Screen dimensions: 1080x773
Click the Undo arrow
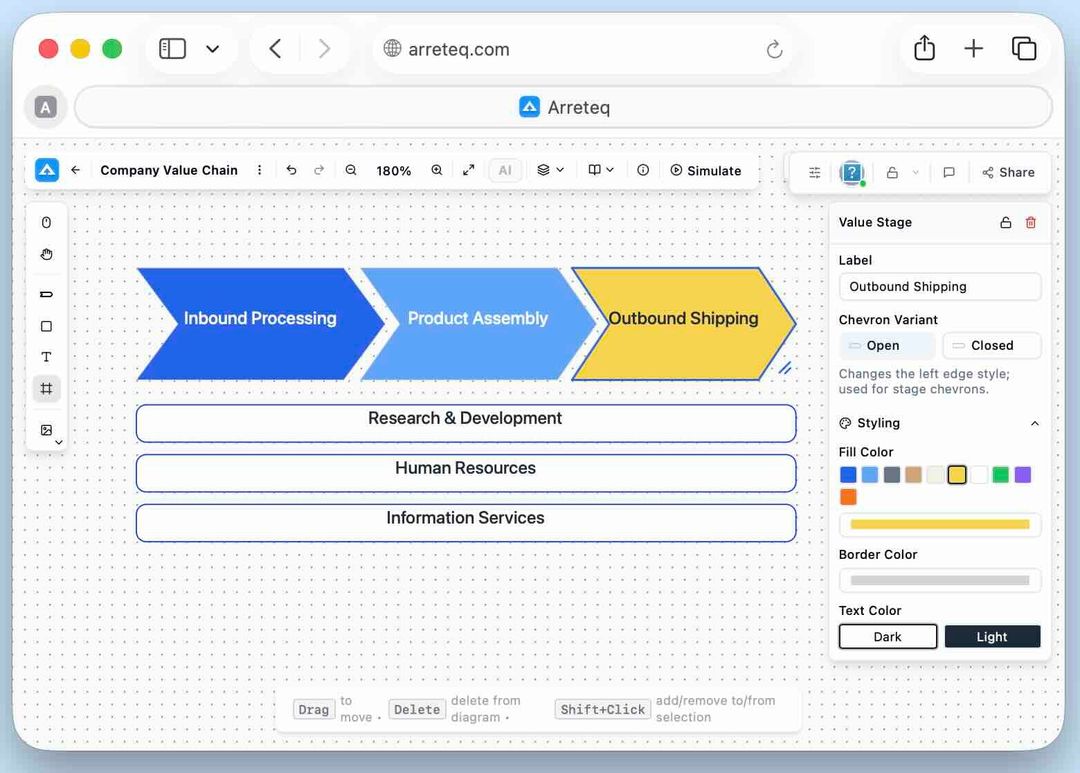pos(291,170)
